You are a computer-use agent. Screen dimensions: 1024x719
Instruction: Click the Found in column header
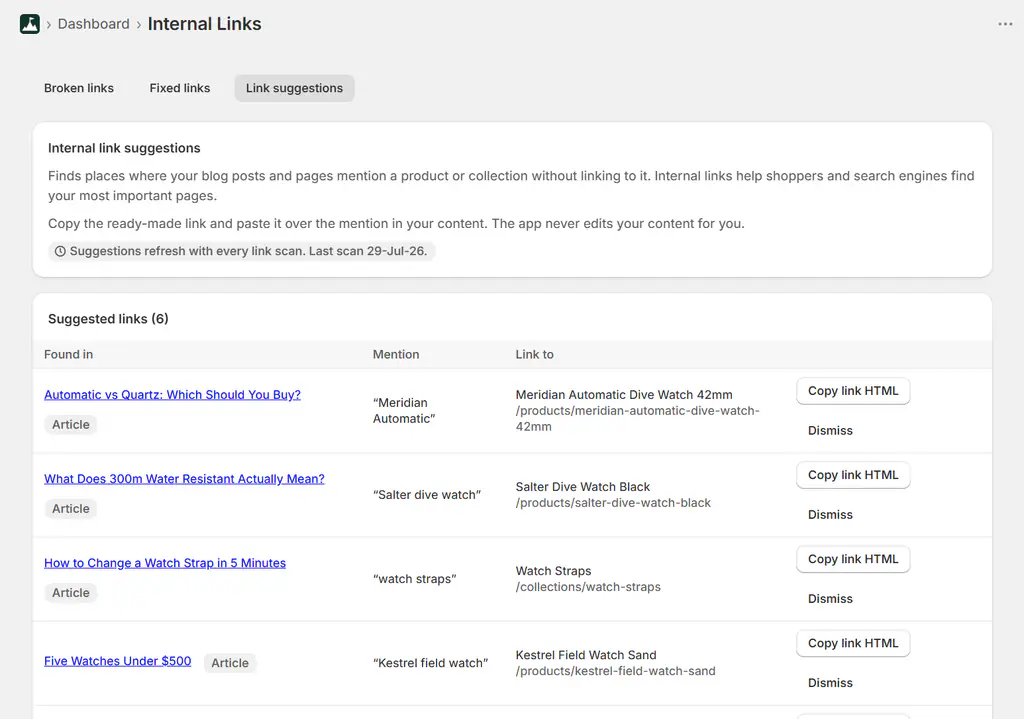(x=69, y=355)
